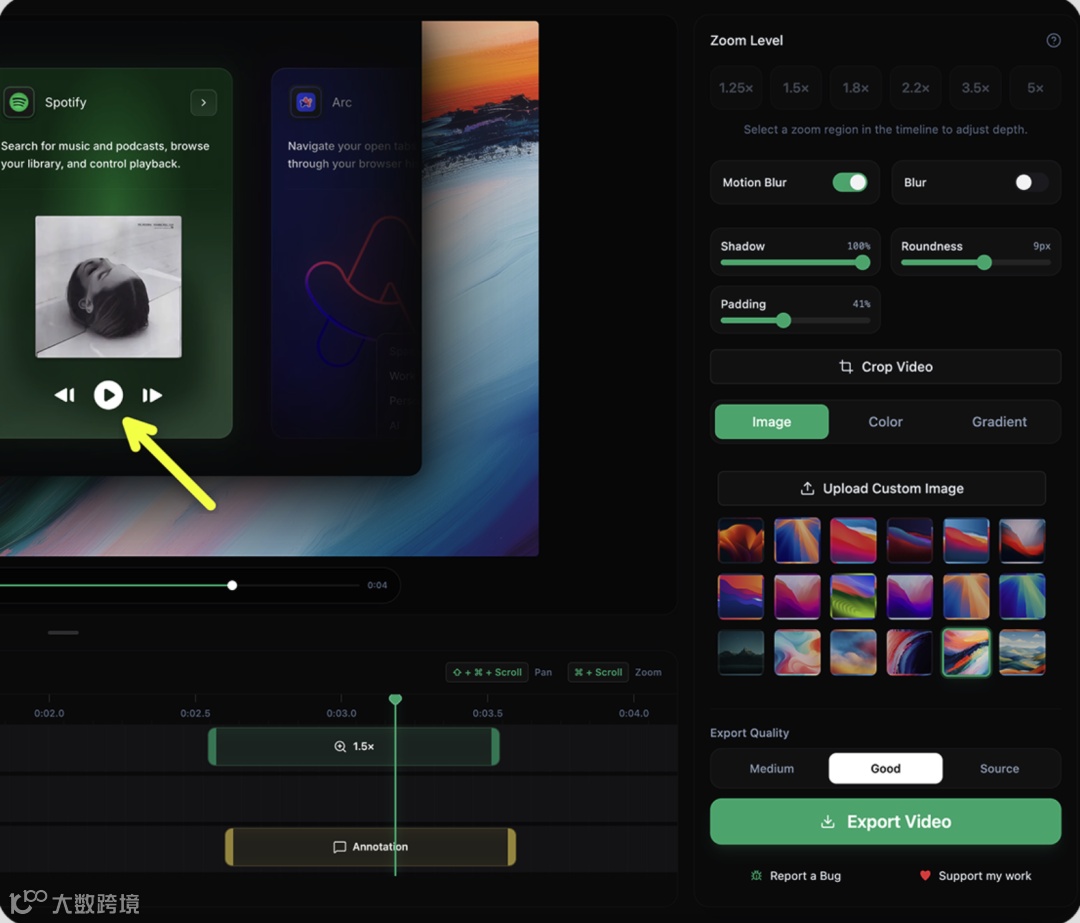Choose the landscape painting wallpaper at bottom-row end
1080x923 pixels.
pos(1022,652)
